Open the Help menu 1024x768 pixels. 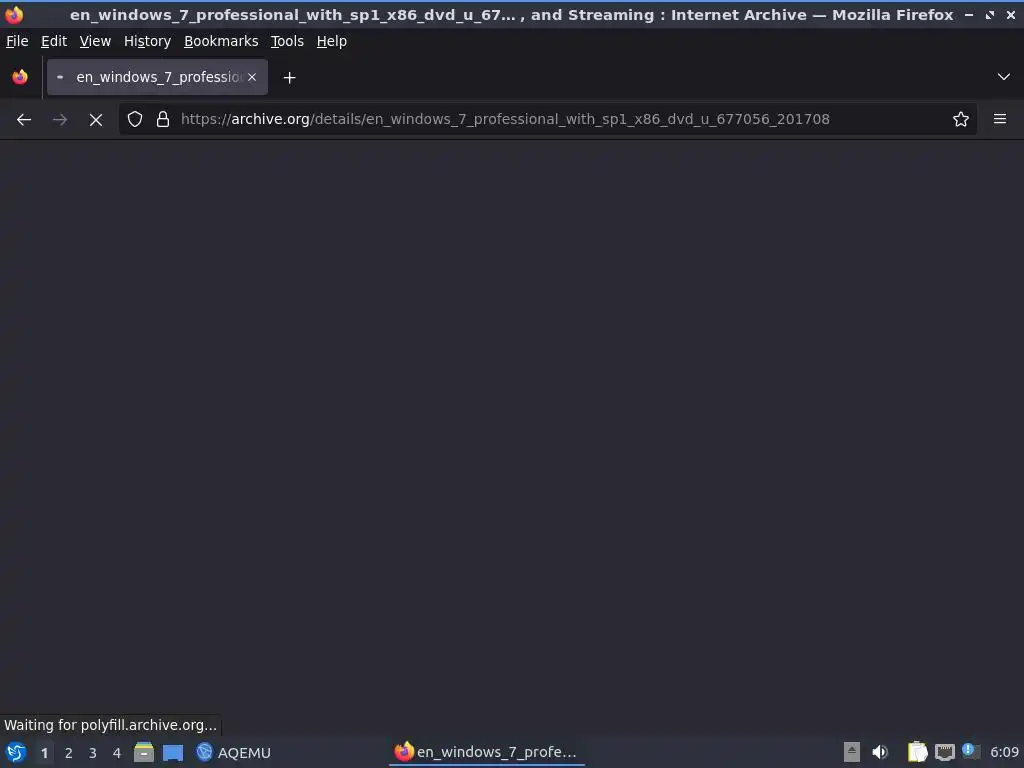coord(332,41)
